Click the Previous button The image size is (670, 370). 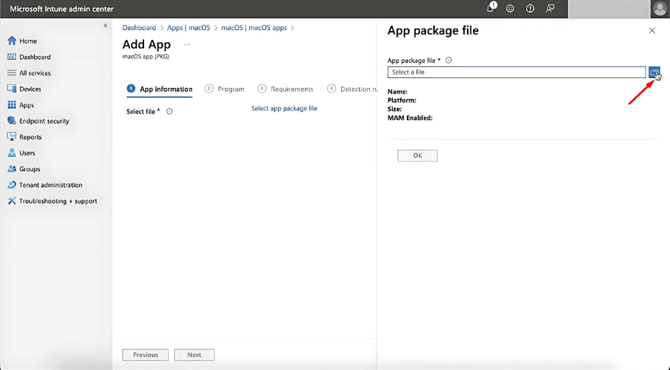(x=145, y=355)
